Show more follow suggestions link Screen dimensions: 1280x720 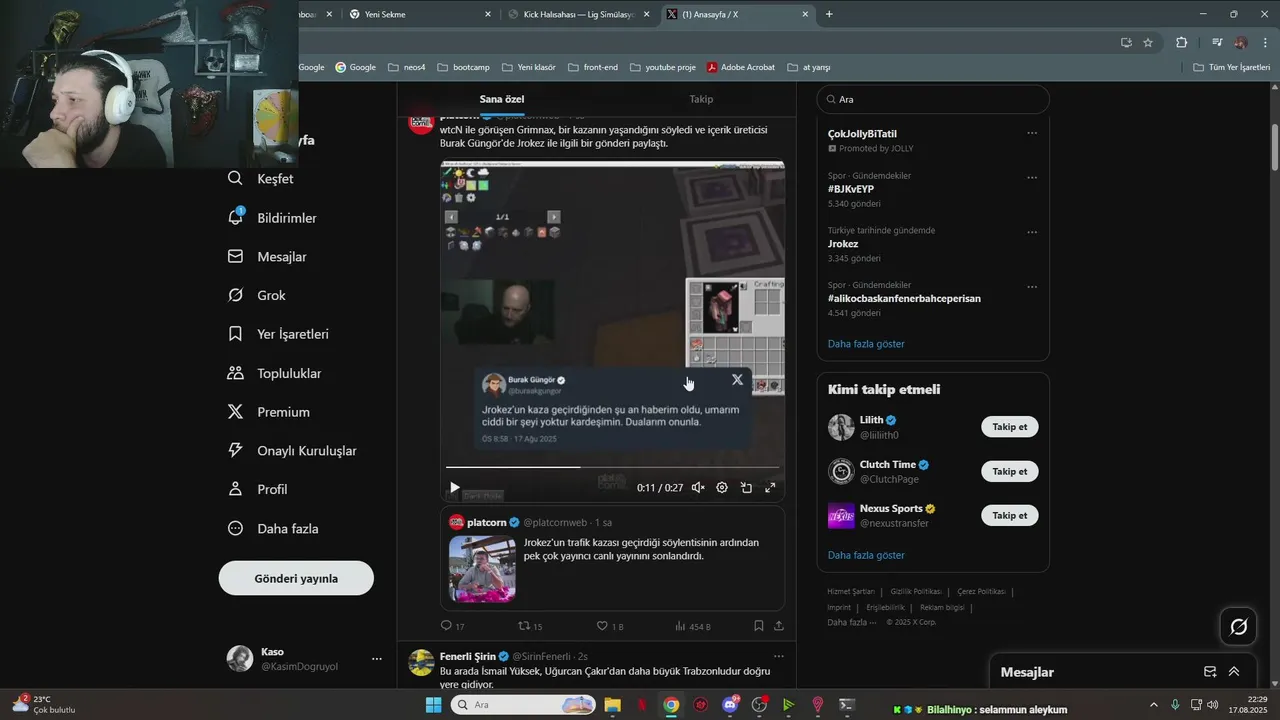pos(866,555)
